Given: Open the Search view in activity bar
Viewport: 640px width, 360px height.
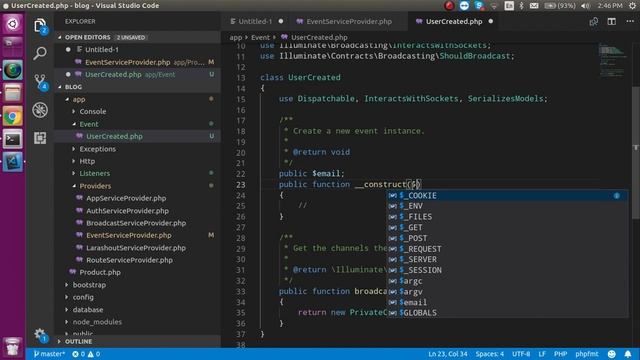Looking at the screenshot, I should (40, 53).
